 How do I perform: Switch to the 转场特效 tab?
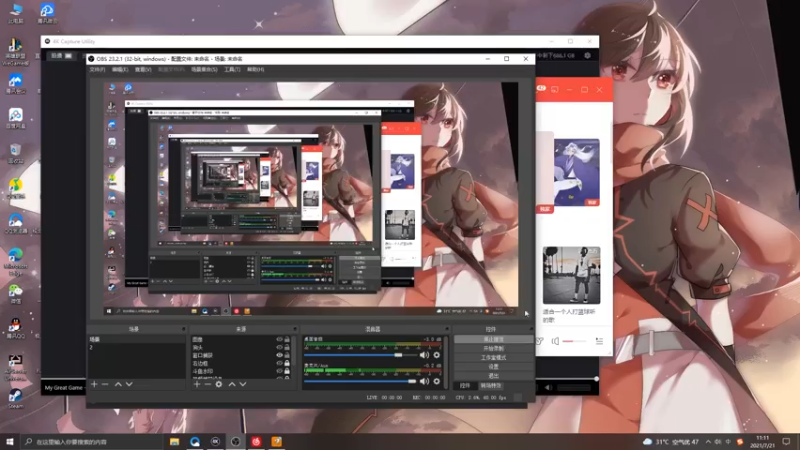pos(491,386)
